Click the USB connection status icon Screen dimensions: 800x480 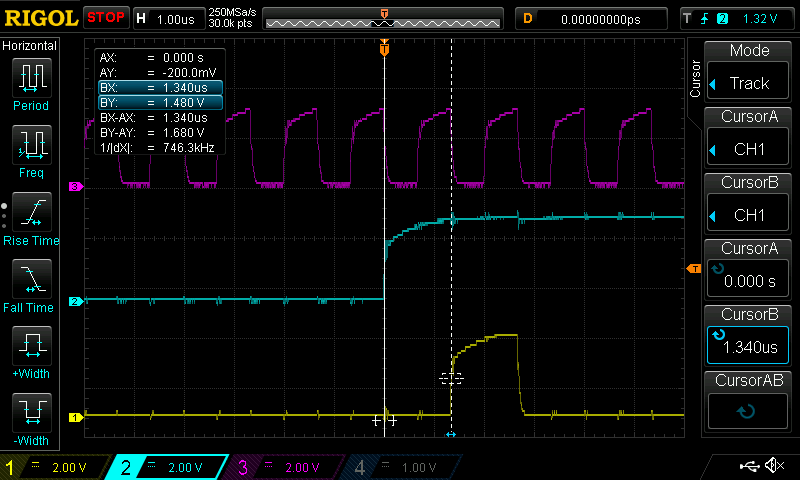click(749, 466)
